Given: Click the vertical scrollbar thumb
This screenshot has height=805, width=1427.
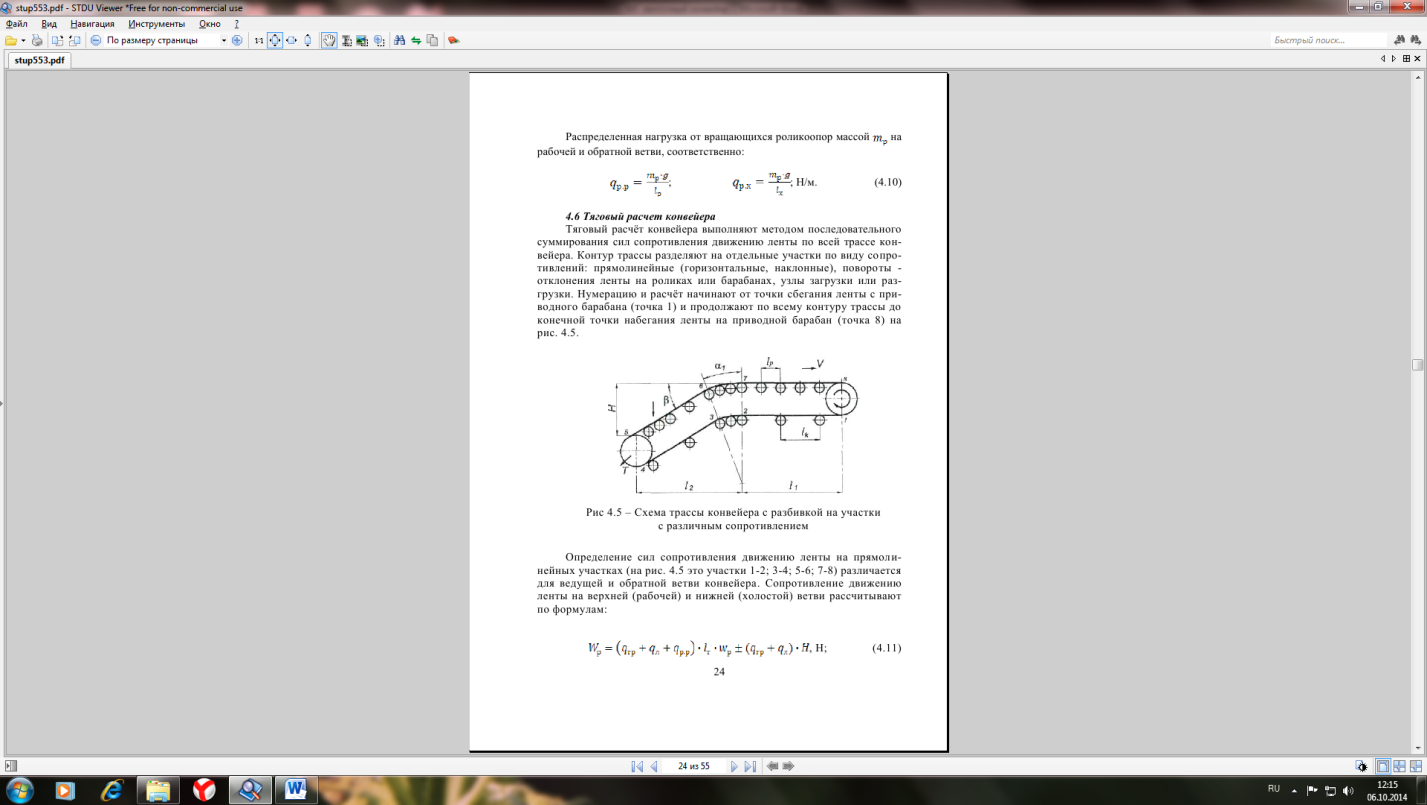Looking at the screenshot, I should [1417, 365].
